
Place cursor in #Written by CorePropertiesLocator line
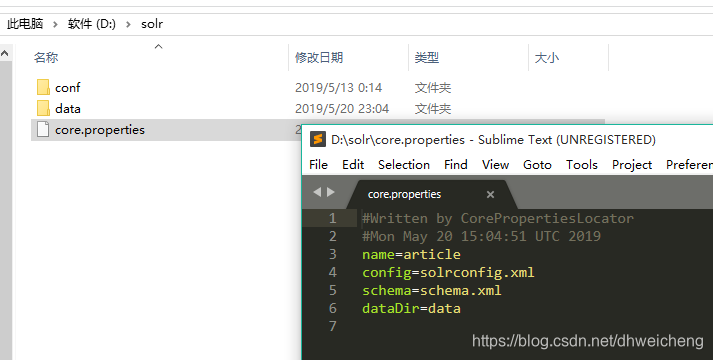click(x=498, y=219)
